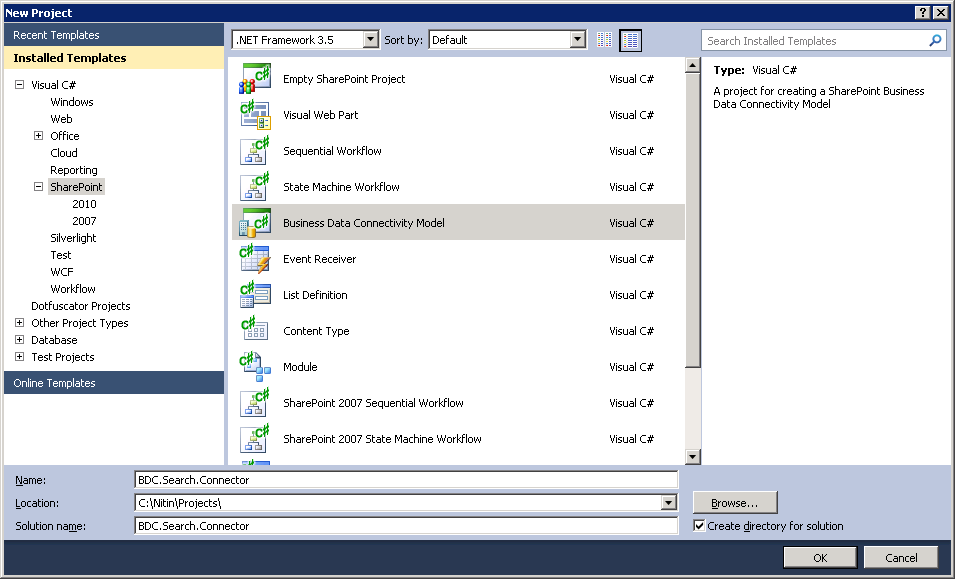
Task: Select the Module template name
Action: pyautogui.click(x=300, y=367)
